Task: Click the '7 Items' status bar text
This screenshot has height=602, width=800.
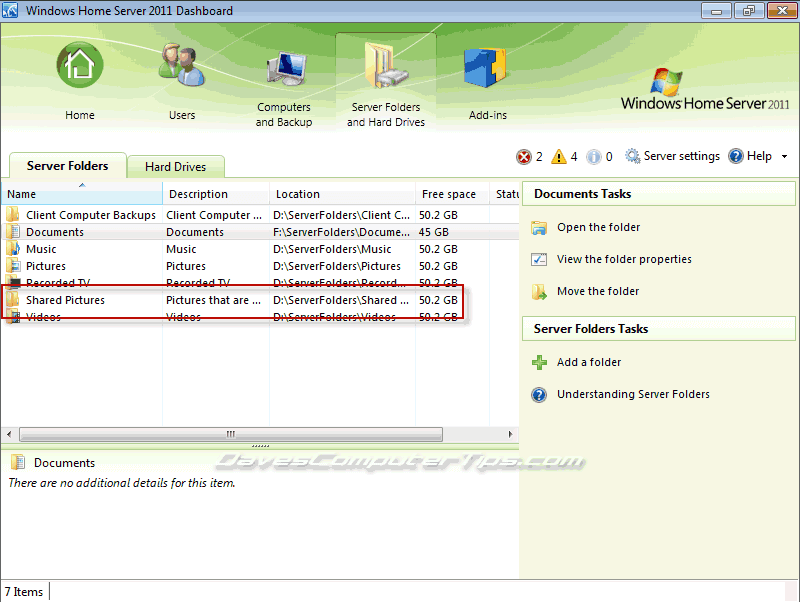Action: tap(24, 592)
